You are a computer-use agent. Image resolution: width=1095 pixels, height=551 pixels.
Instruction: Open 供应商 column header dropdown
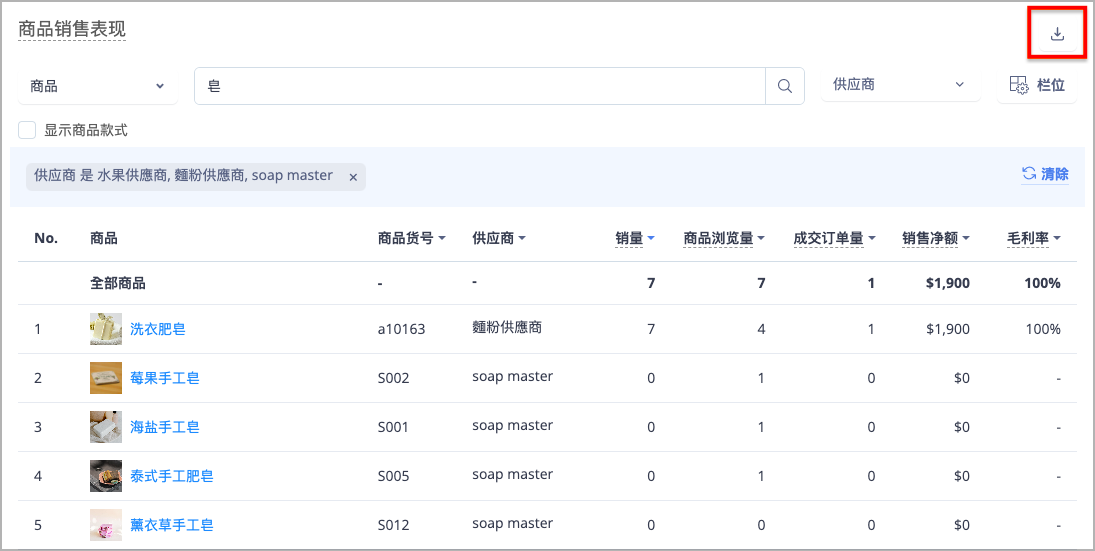pos(499,238)
